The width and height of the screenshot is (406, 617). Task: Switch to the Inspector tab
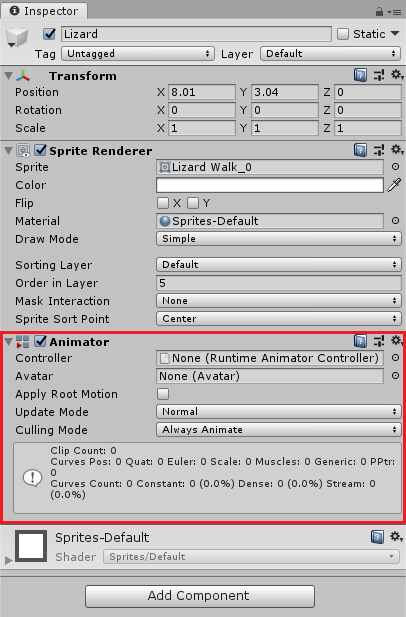click(44, 11)
